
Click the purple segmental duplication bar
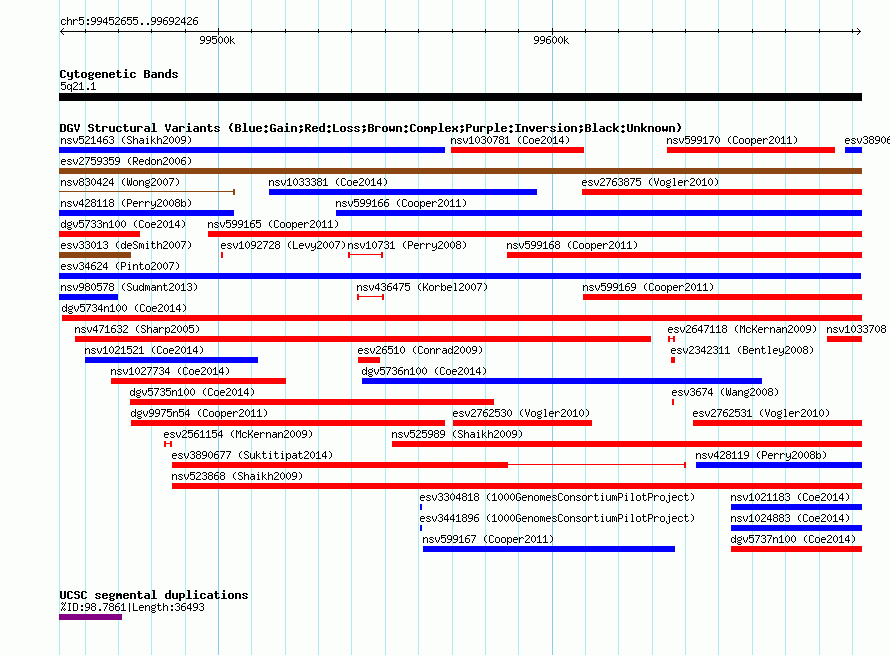[90, 617]
